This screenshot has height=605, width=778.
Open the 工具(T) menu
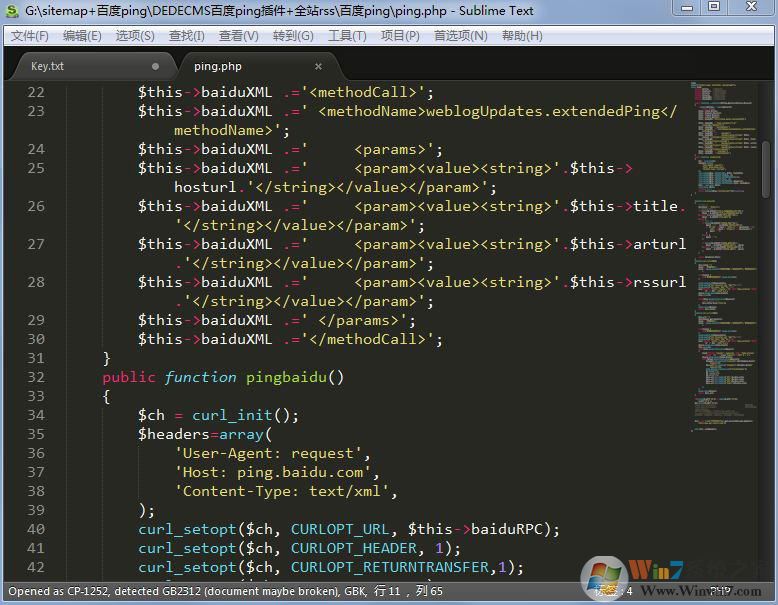click(347, 36)
